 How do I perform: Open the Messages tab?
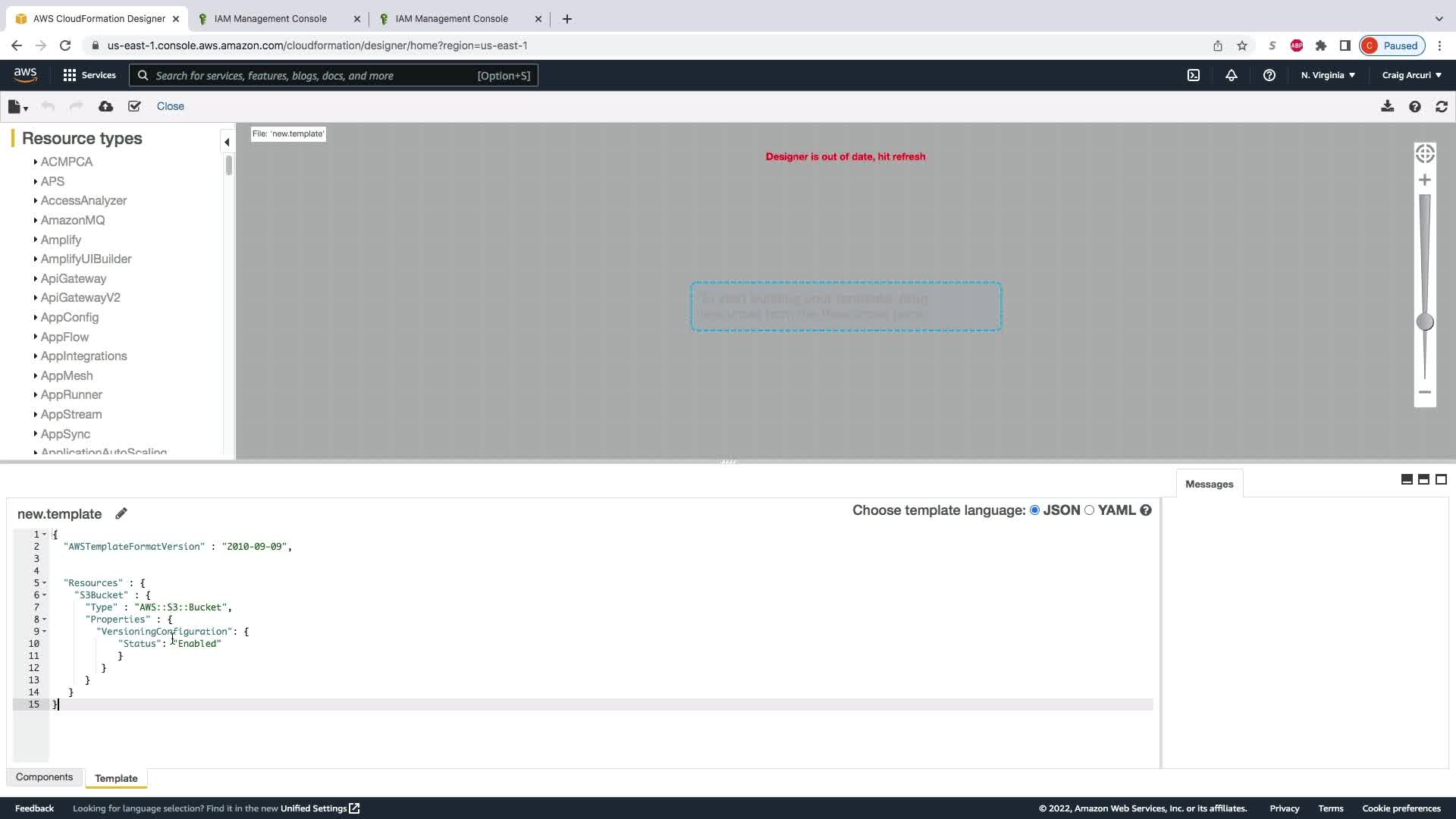point(1209,485)
